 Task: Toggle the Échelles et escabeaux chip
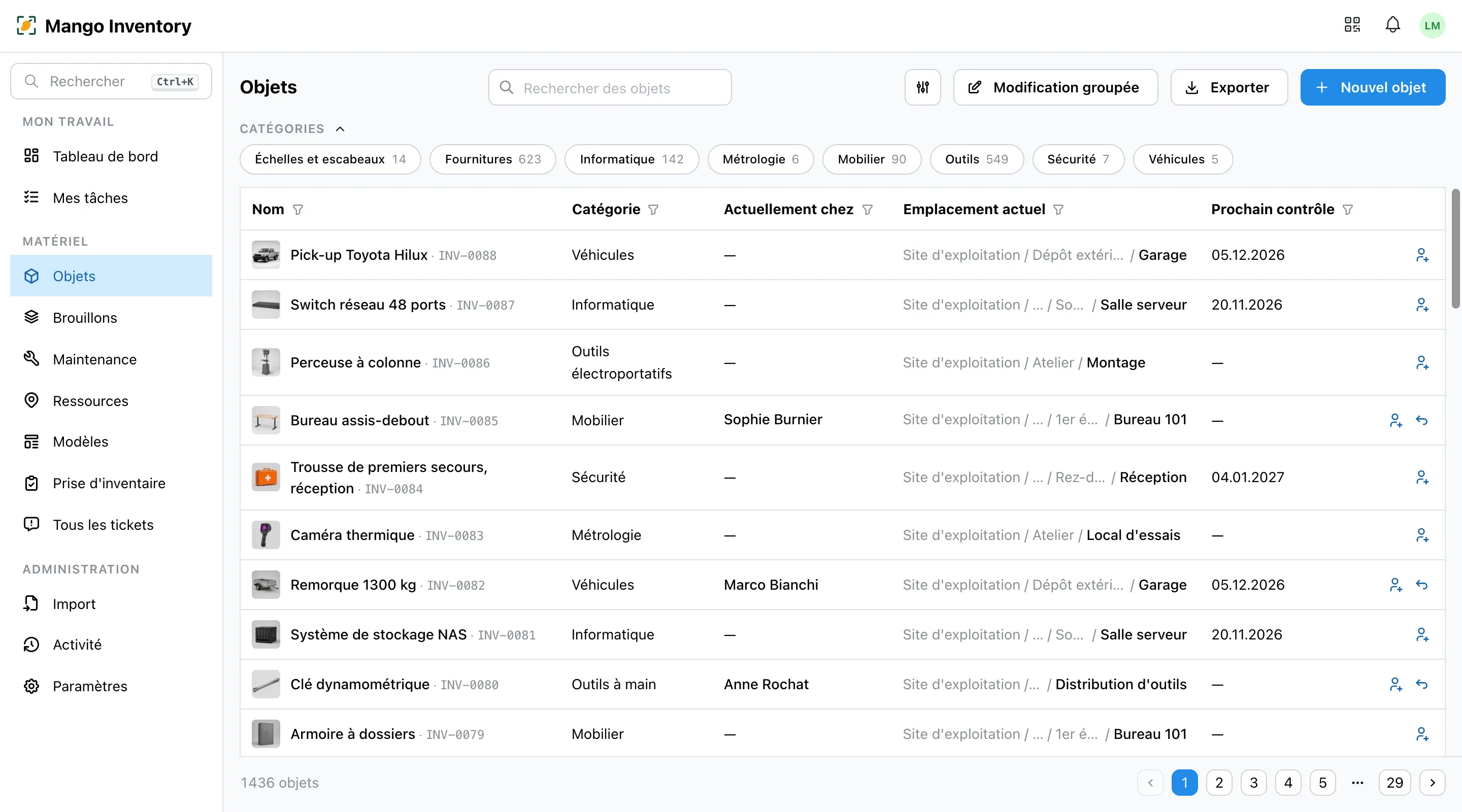330,159
